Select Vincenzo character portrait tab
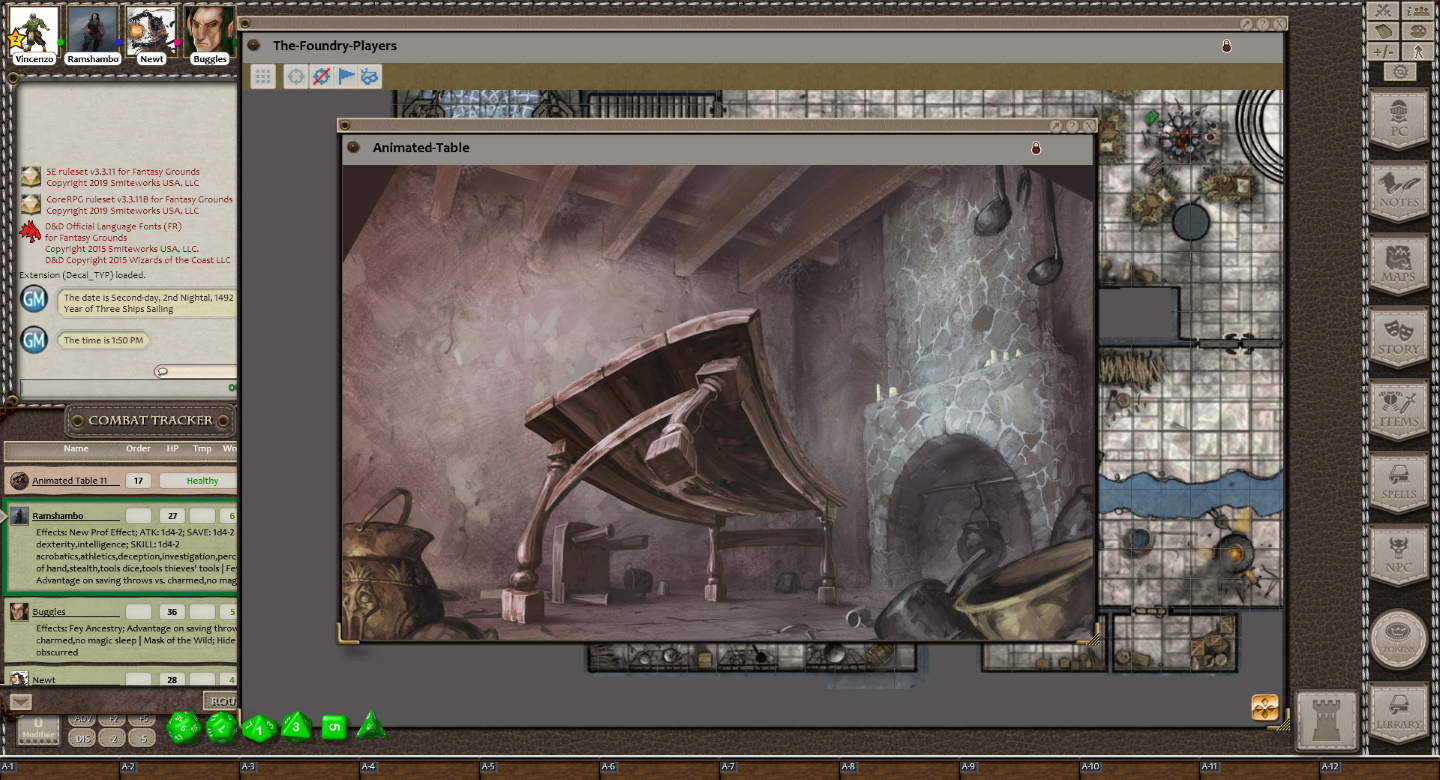 pyautogui.click(x=34, y=32)
